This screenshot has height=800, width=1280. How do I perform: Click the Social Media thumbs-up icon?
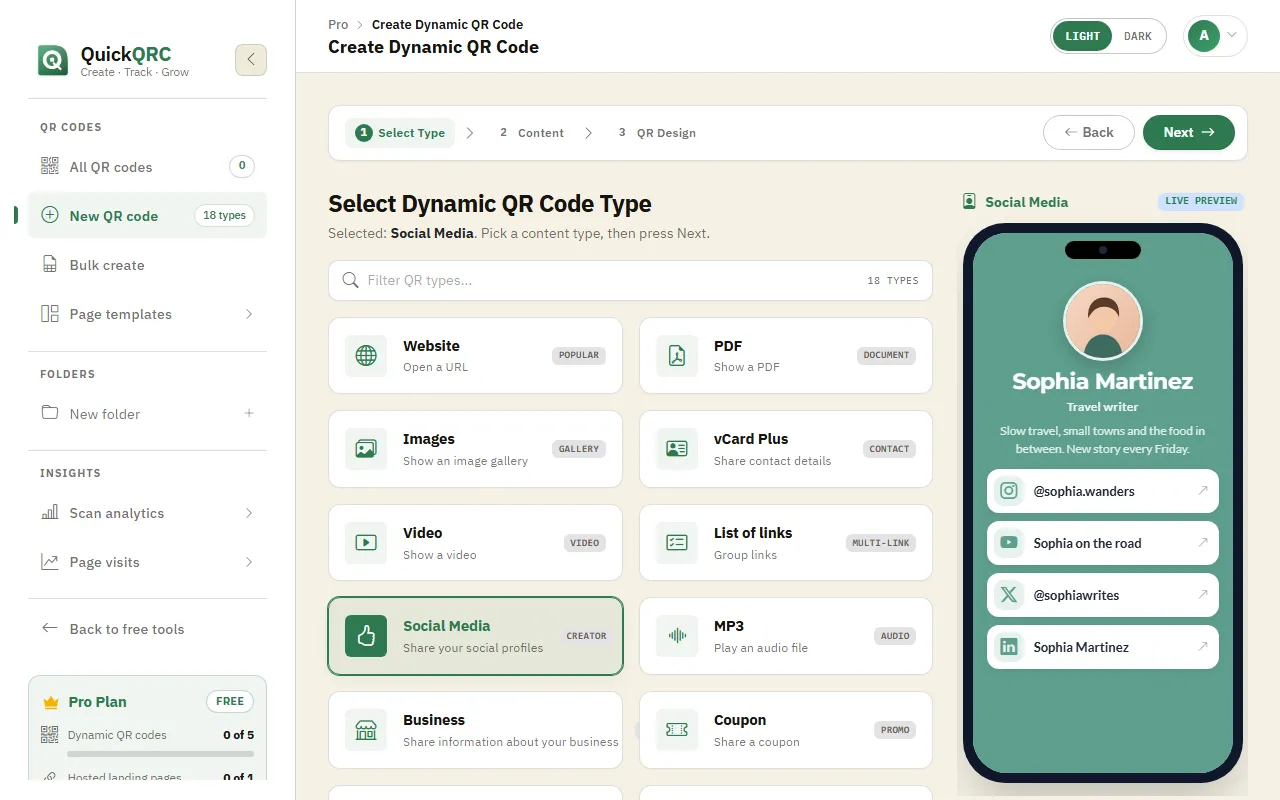click(366, 636)
